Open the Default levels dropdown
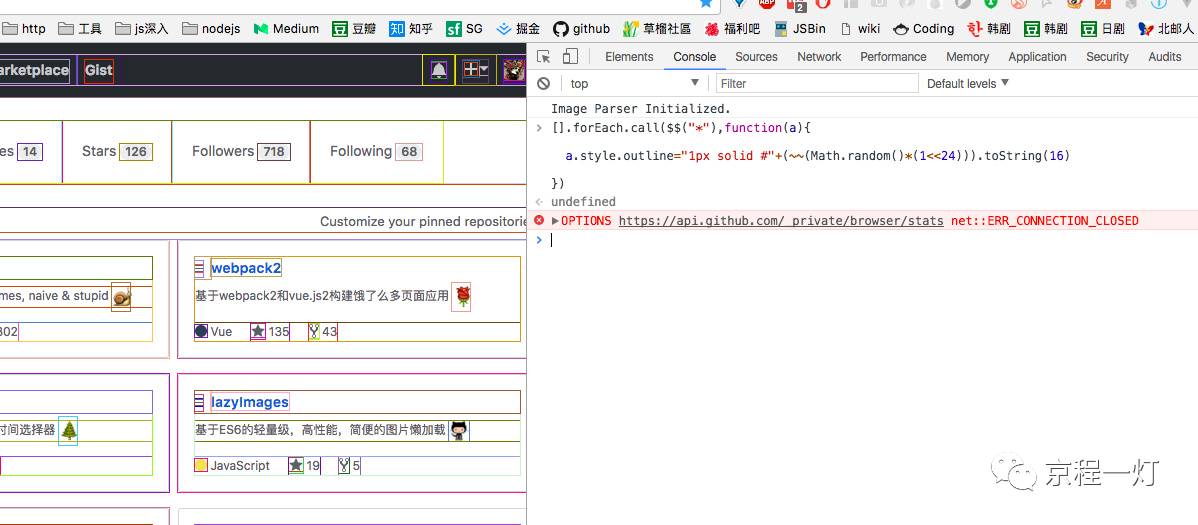The height and width of the screenshot is (525, 1198). 968,83
